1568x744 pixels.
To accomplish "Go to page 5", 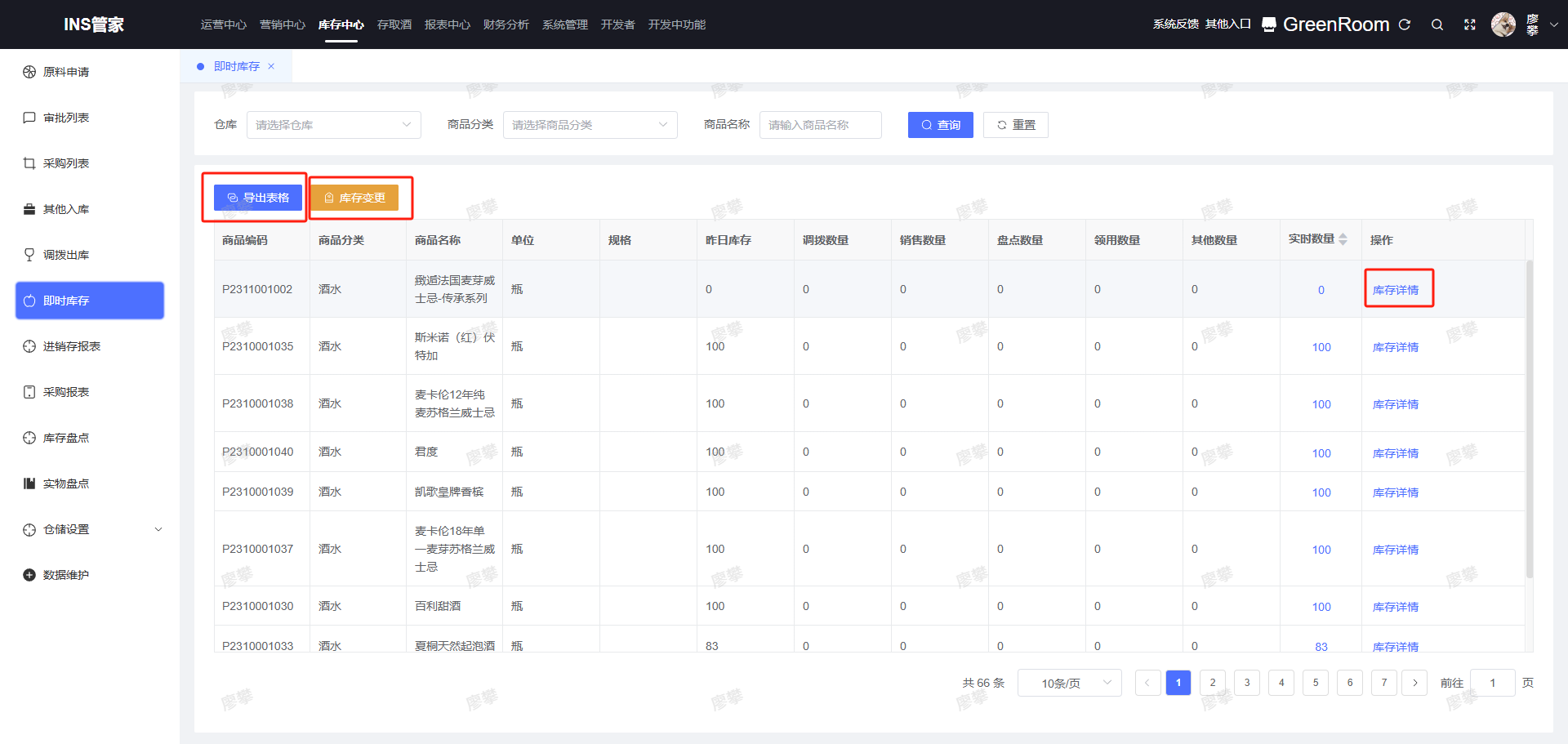I will (x=1316, y=683).
